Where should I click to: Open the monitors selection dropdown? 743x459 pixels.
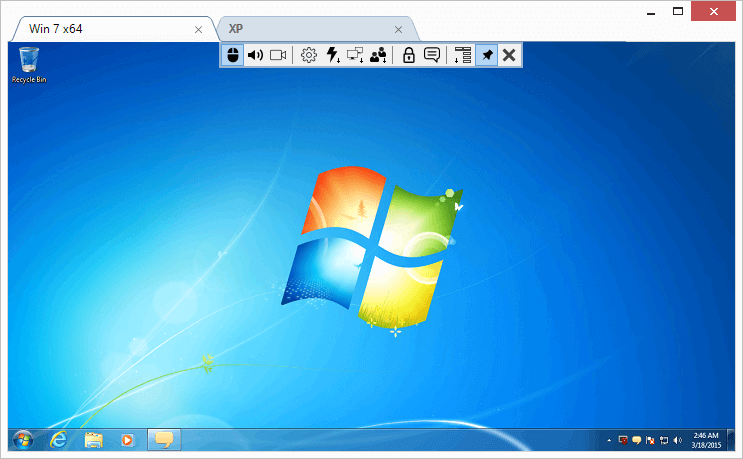(x=355, y=55)
